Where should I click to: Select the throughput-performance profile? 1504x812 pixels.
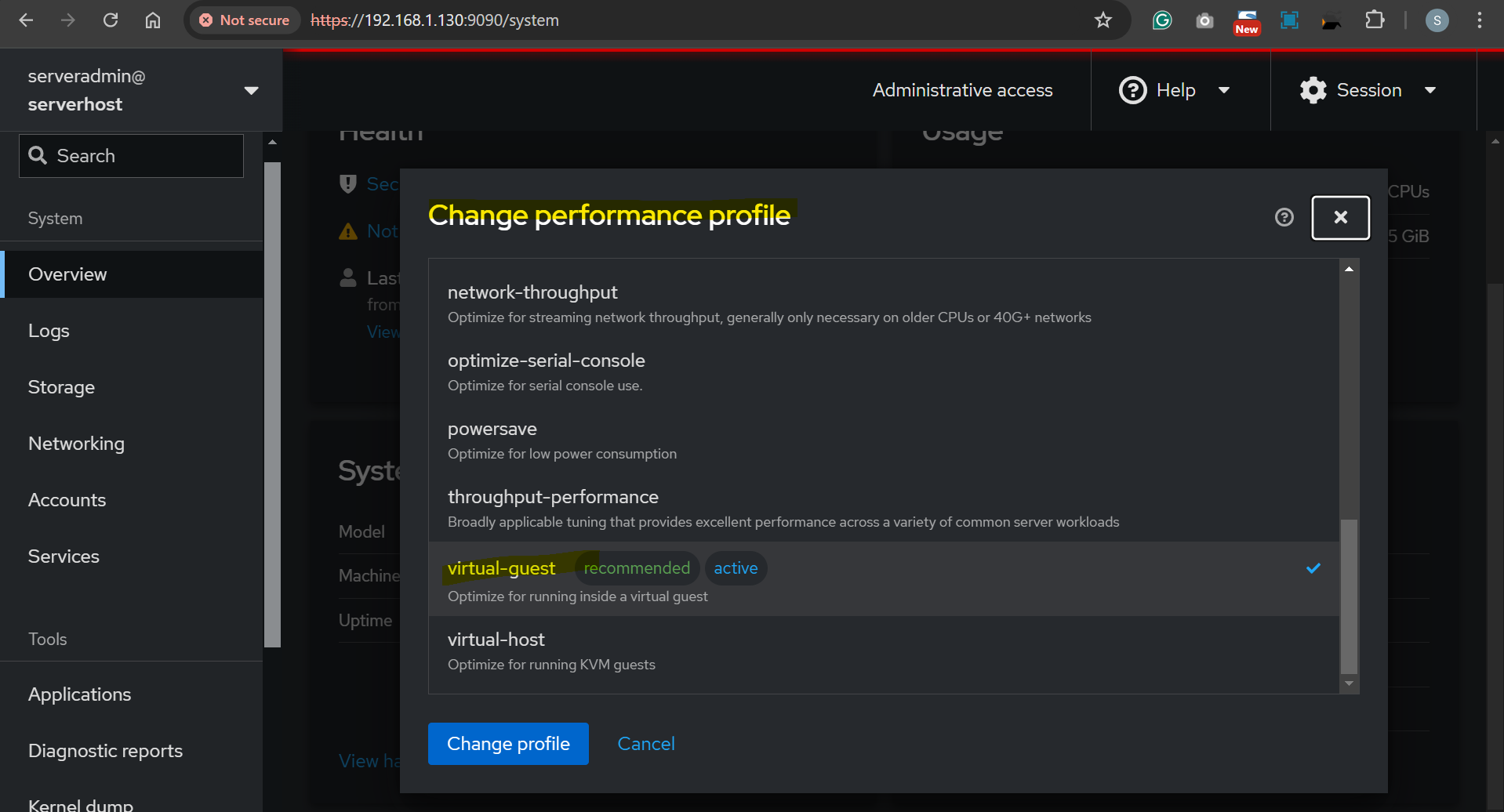coord(884,508)
